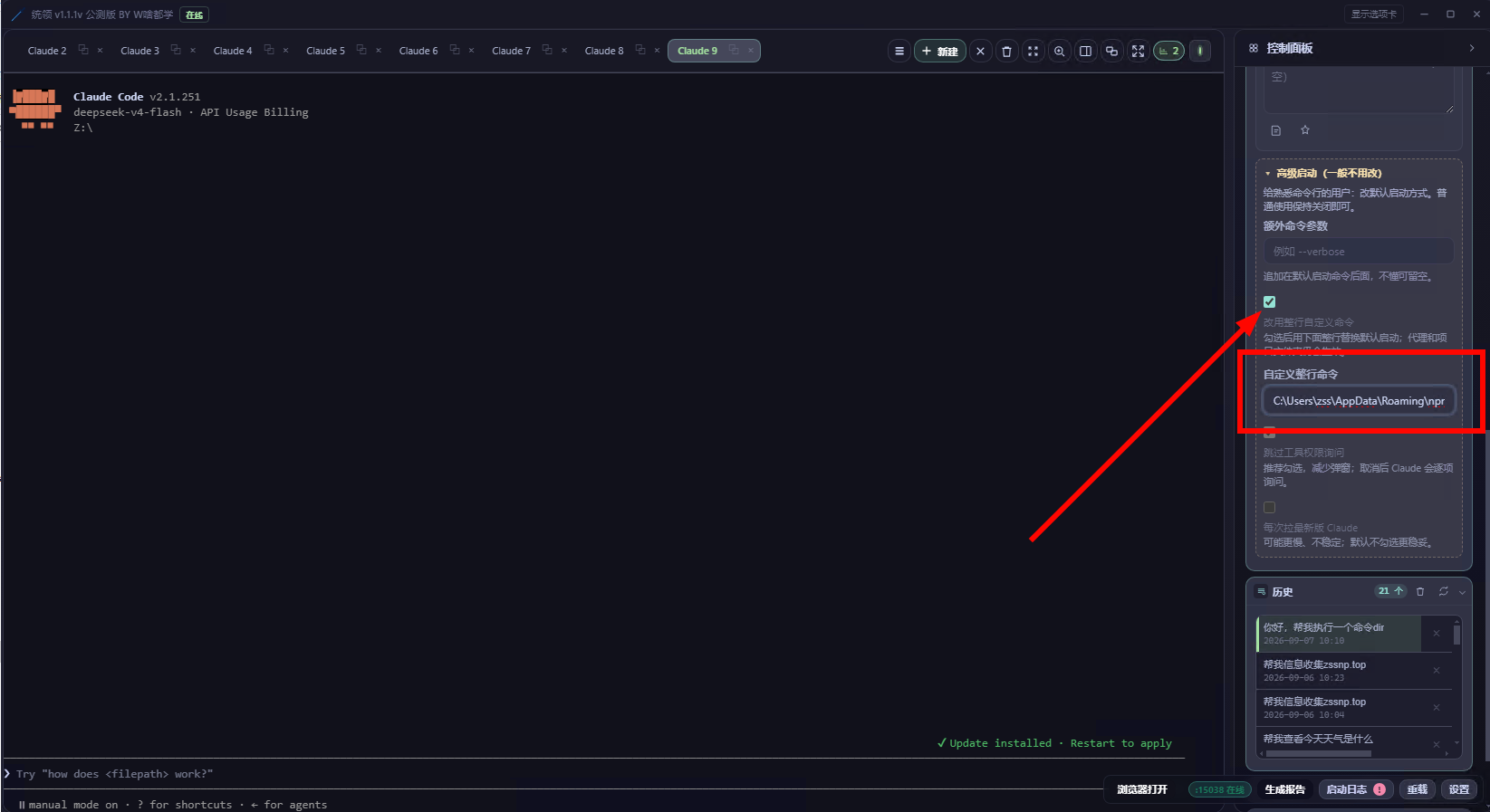1490x812 pixels.
Task: Uncheck the 改用整行自定义命令 checkbox
Action: 1269,301
